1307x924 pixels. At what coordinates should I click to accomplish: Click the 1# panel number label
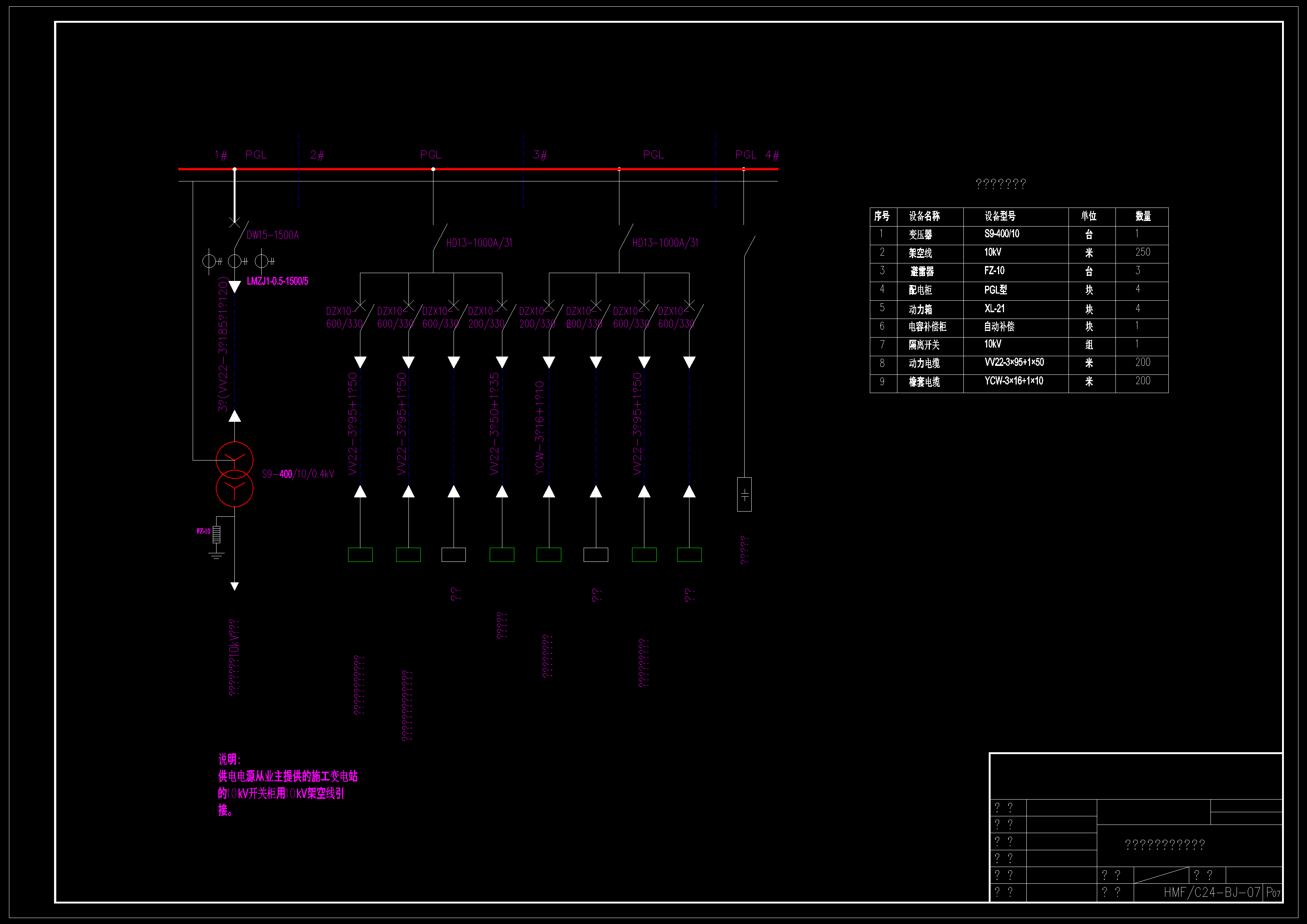click(221, 155)
